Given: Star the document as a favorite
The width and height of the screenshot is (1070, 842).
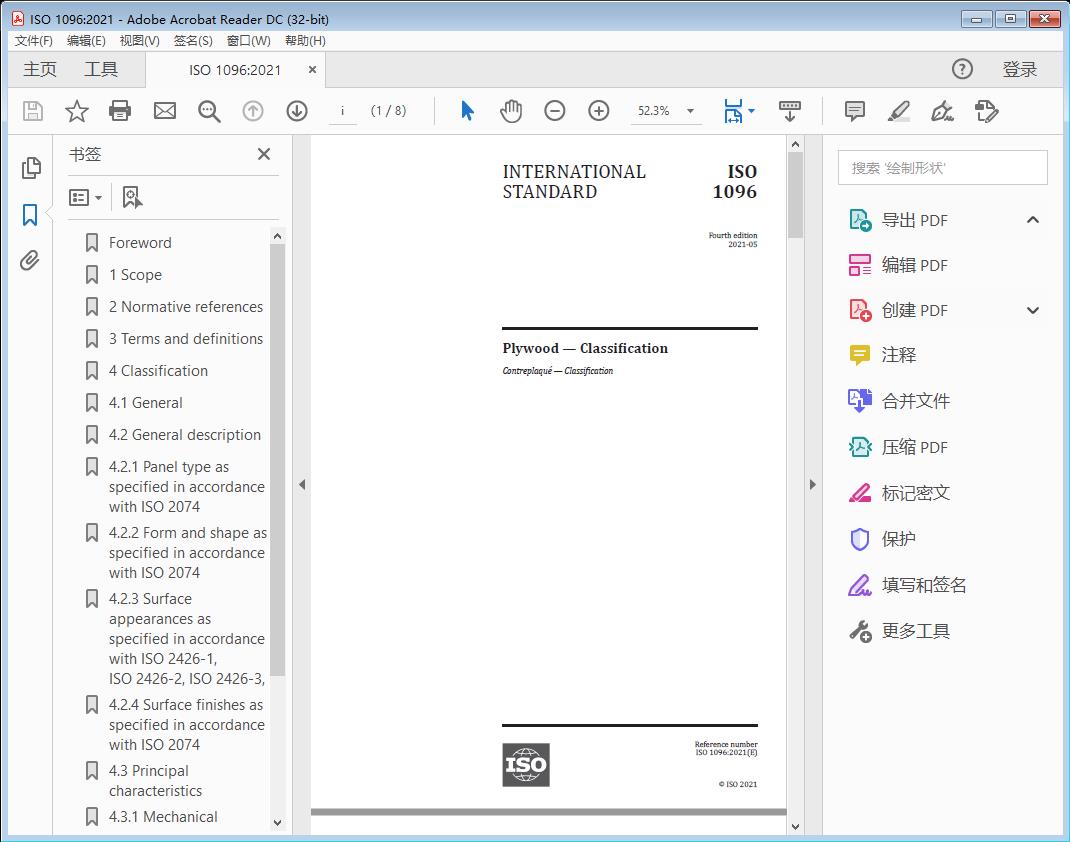Looking at the screenshot, I should click(x=76, y=111).
